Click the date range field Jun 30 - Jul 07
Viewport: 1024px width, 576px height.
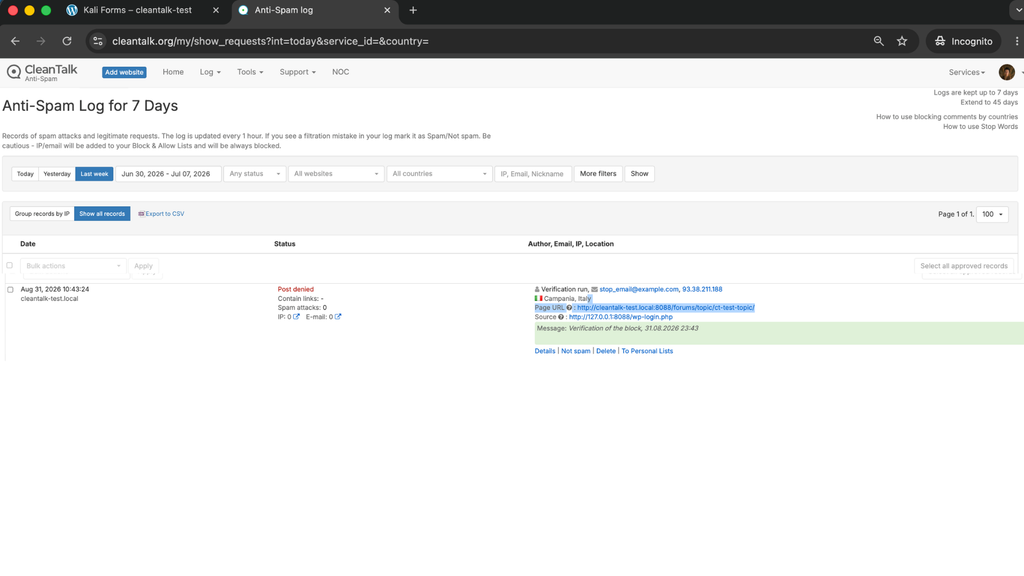(168, 174)
